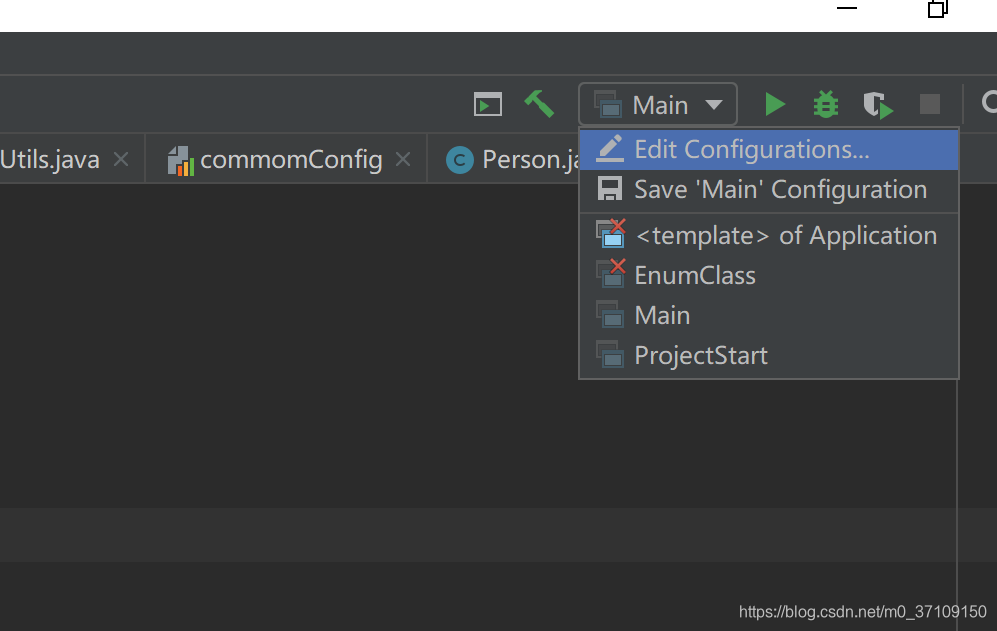
Task: Build project with the hammer icon
Action: [539, 104]
